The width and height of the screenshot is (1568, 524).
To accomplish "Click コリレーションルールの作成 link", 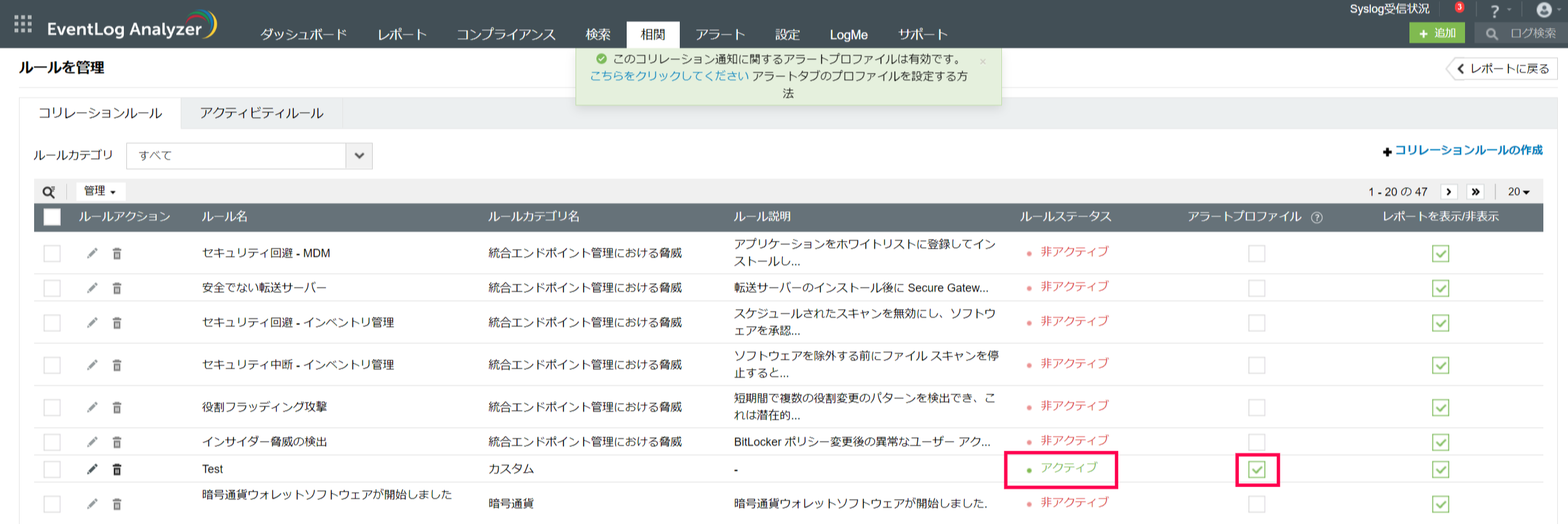I will click(x=1468, y=150).
